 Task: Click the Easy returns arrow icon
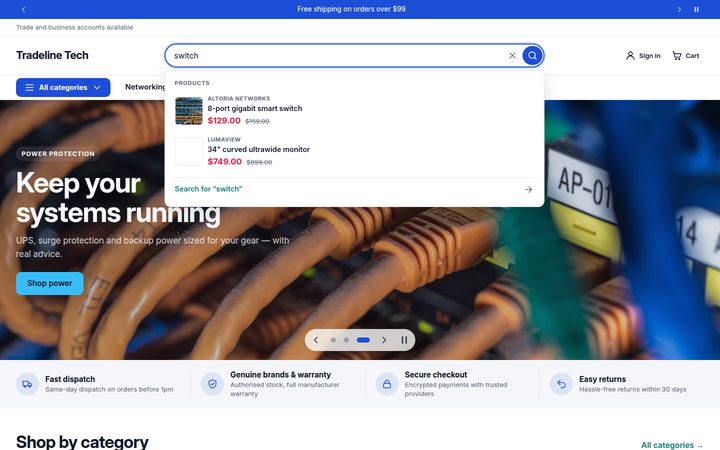[x=562, y=384]
